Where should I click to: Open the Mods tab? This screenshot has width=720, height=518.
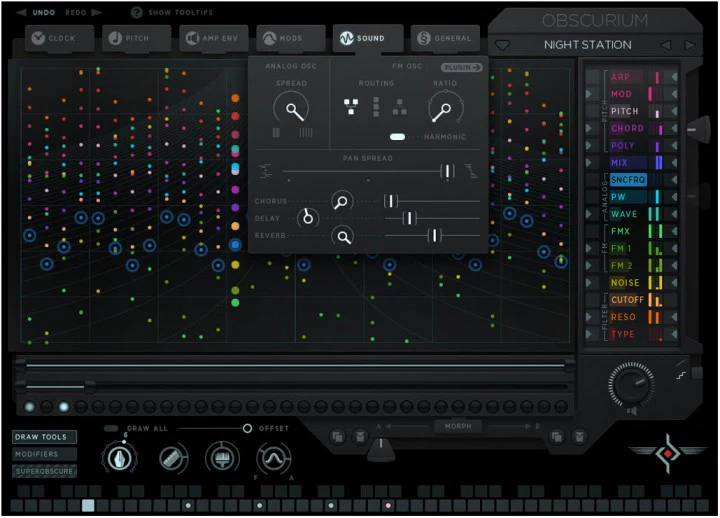click(x=291, y=38)
